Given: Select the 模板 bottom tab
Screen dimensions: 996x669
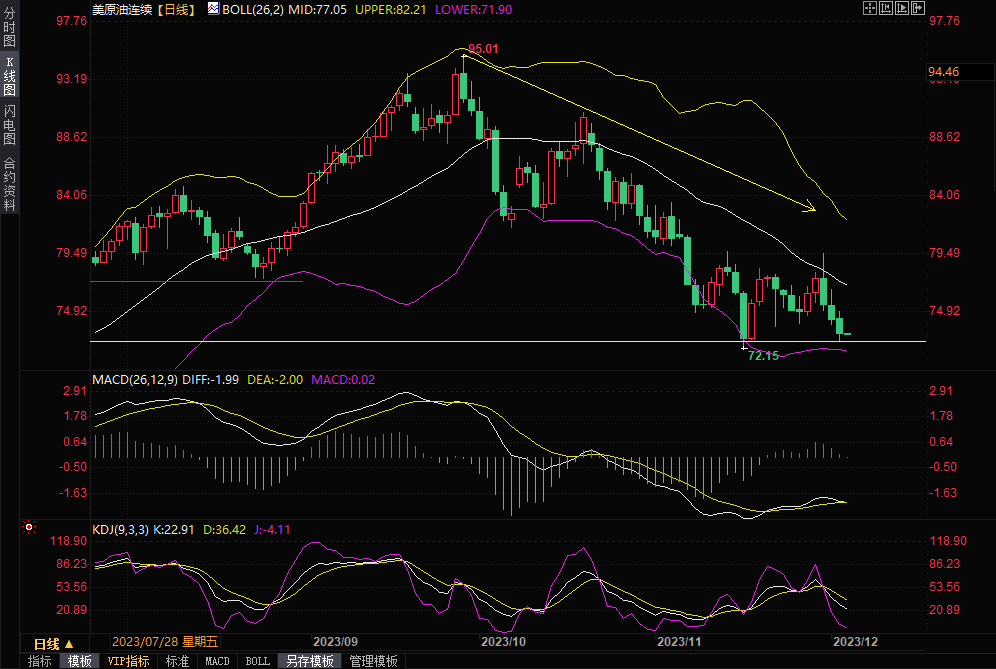Looking at the screenshot, I should coord(80,661).
